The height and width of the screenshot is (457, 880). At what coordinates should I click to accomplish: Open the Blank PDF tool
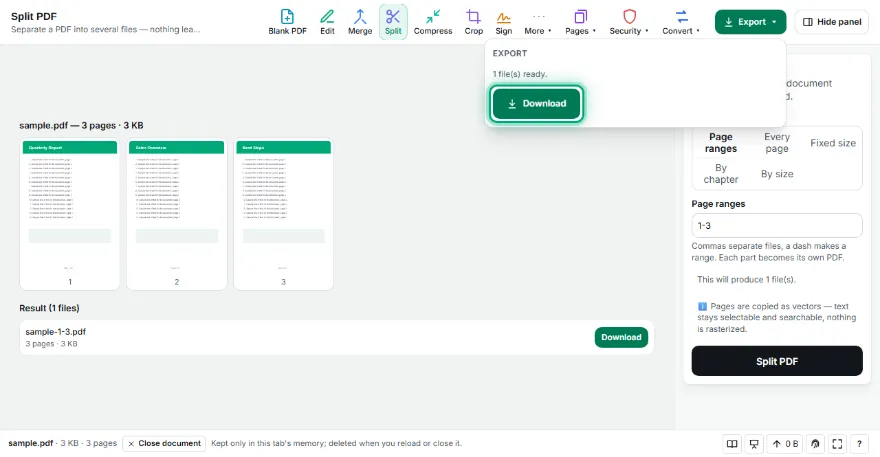click(x=287, y=22)
